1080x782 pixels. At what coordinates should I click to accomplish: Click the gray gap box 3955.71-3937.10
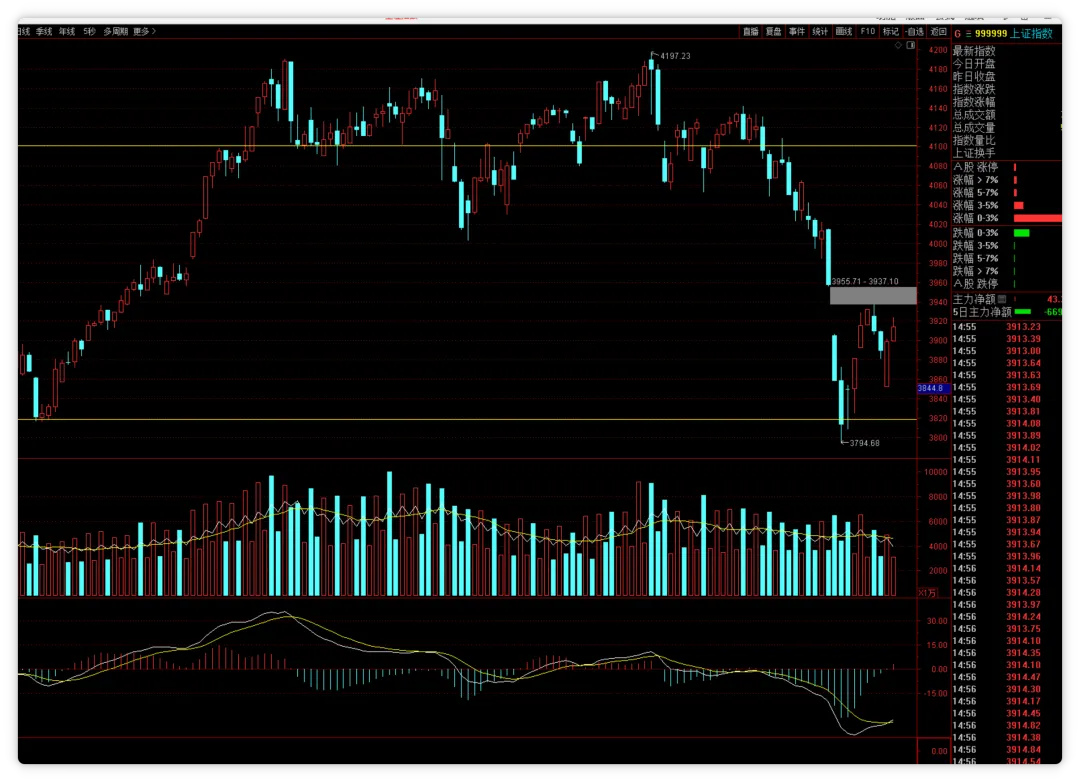pyautogui.click(x=873, y=296)
